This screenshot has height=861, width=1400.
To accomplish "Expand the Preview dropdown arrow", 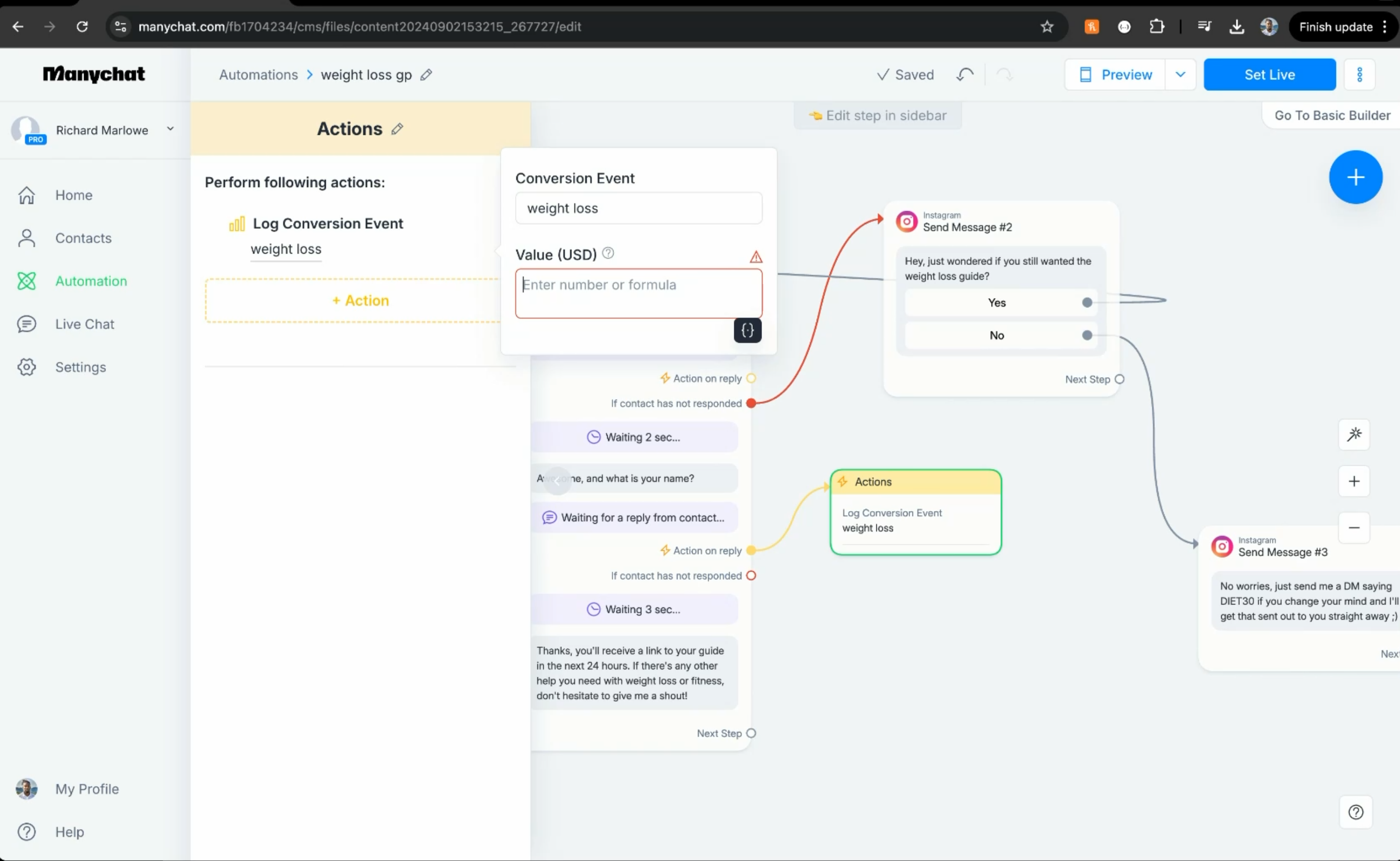I will pos(1180,75).
